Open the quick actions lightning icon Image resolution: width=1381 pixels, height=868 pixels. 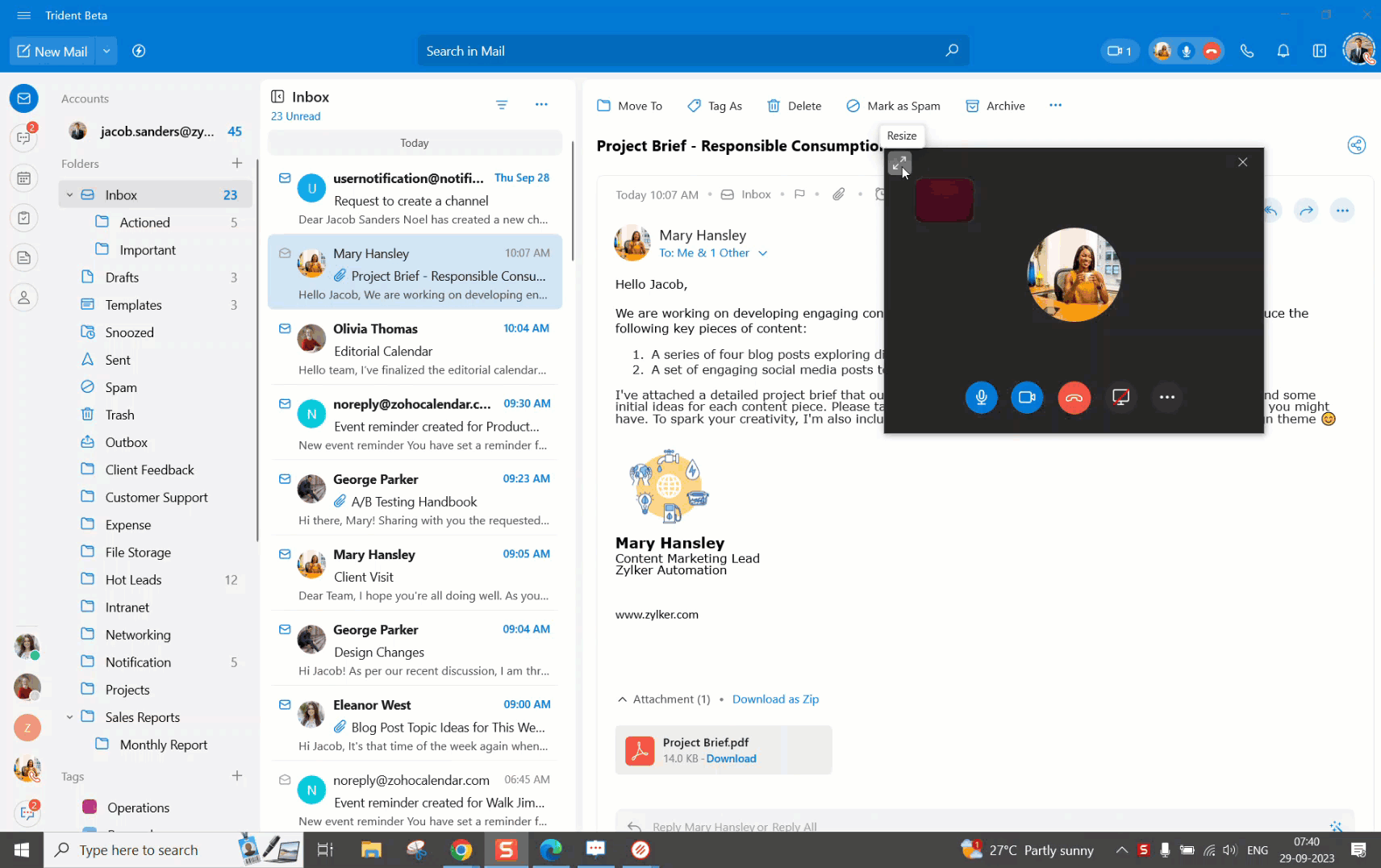pos(139,51)
